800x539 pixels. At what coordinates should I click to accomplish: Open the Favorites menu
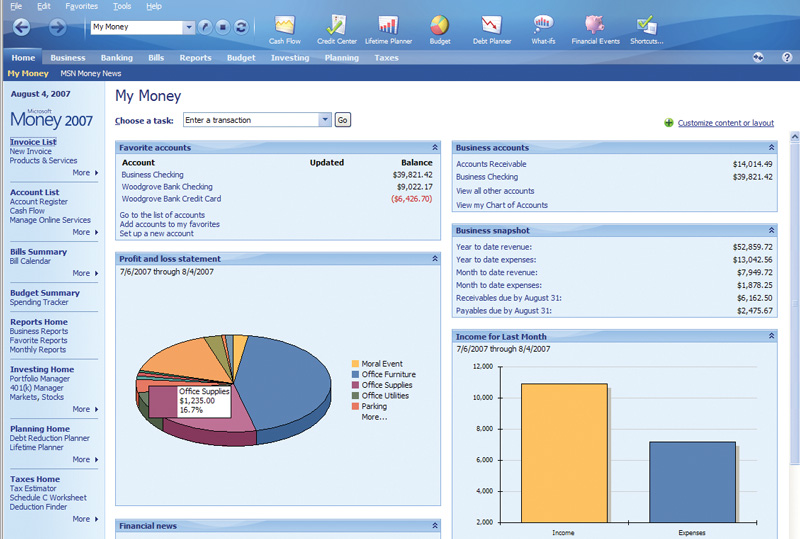coord(81,6)
